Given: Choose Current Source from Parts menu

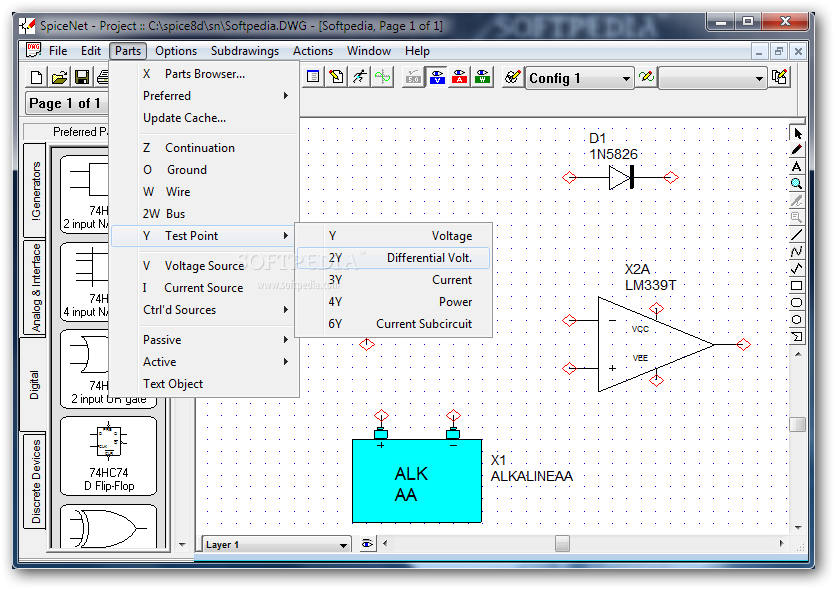Looking at the screenshot, I should tap(204, 288).
